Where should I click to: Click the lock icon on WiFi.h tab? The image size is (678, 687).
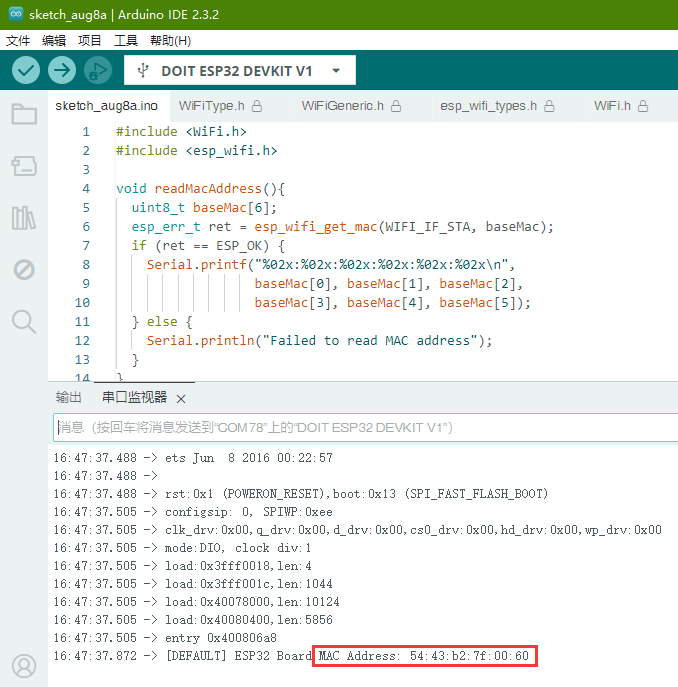point(643,106)
